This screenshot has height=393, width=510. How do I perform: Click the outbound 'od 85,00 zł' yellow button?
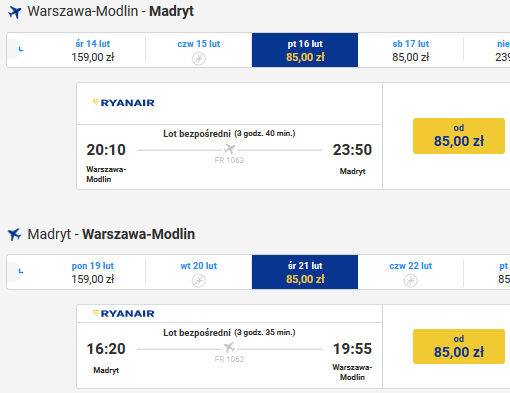coord(459,136)
